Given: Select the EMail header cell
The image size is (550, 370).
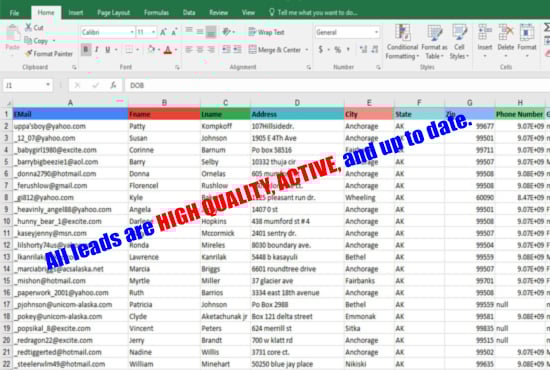Looking at the screenshot, I should coord(71,114).
